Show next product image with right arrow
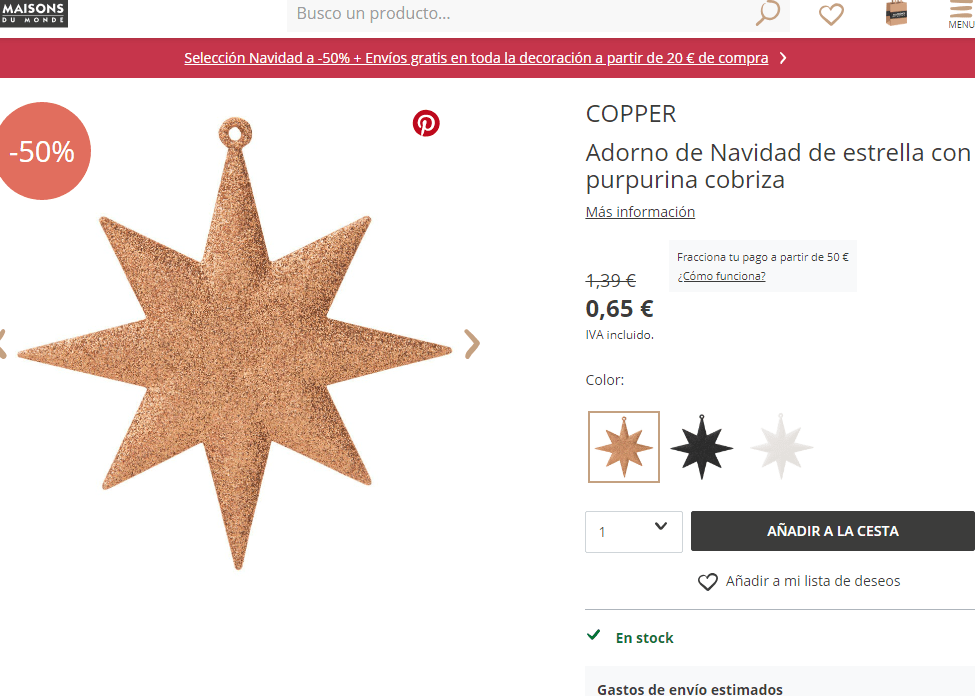The image size is (975, 696). (473, 344)
